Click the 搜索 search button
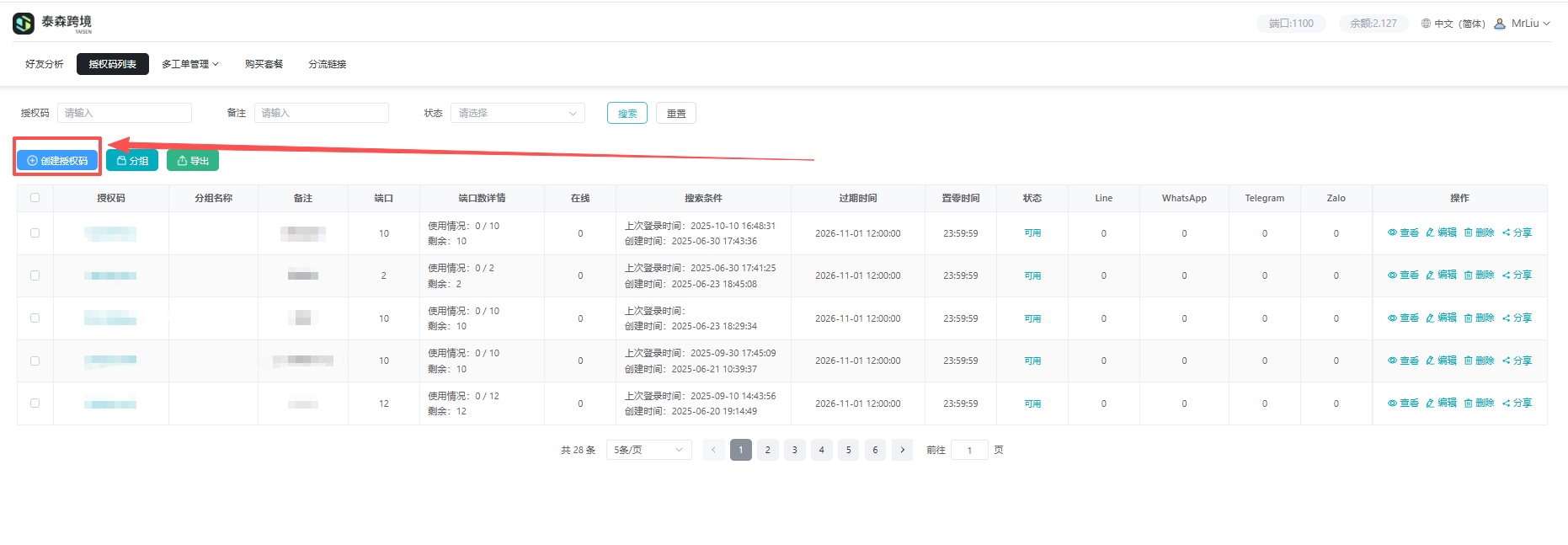 point(627,114)
